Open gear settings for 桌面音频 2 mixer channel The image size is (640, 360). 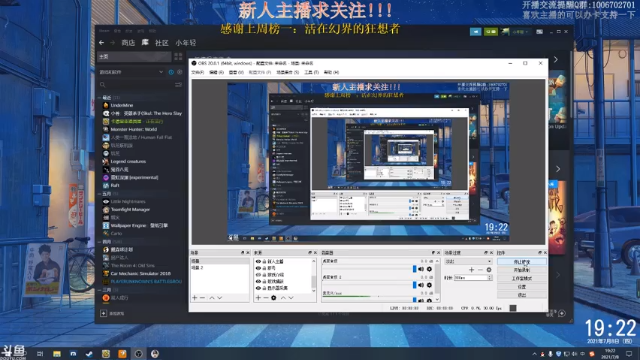click(x=429, y=285)
